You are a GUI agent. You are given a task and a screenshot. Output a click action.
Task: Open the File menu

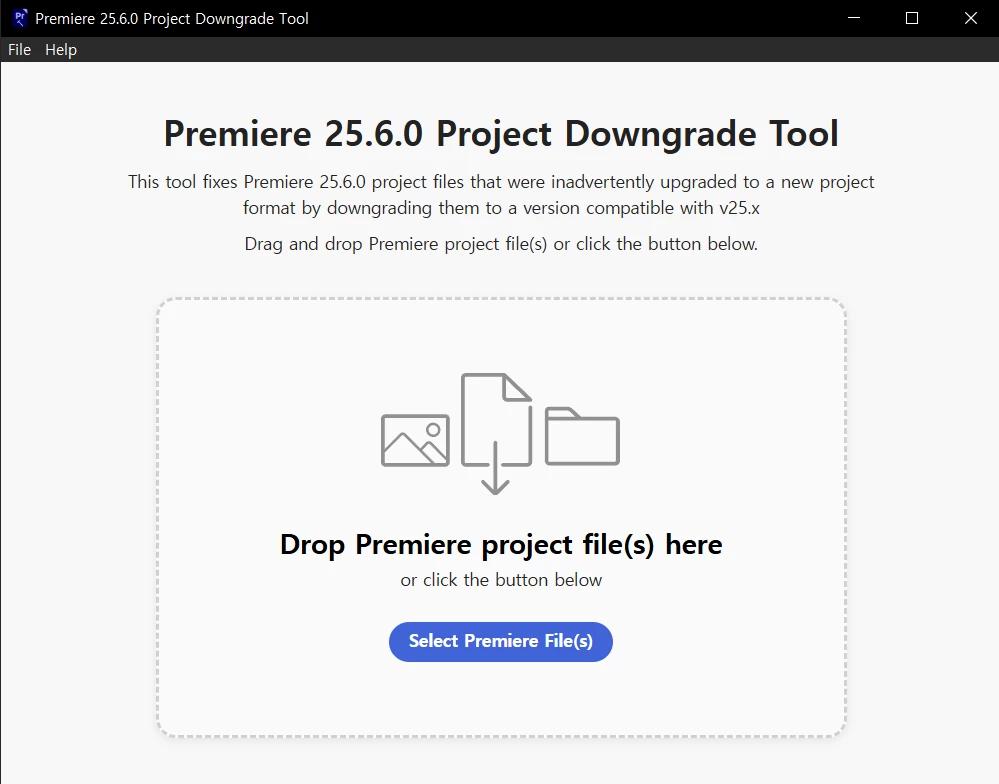[x=19, y=50]
